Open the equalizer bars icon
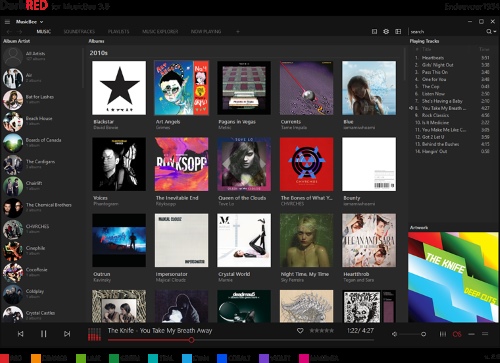 pos(443,334)
